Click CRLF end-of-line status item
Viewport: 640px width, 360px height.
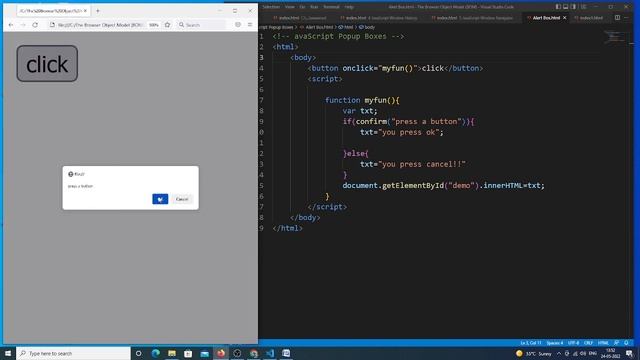588,343
